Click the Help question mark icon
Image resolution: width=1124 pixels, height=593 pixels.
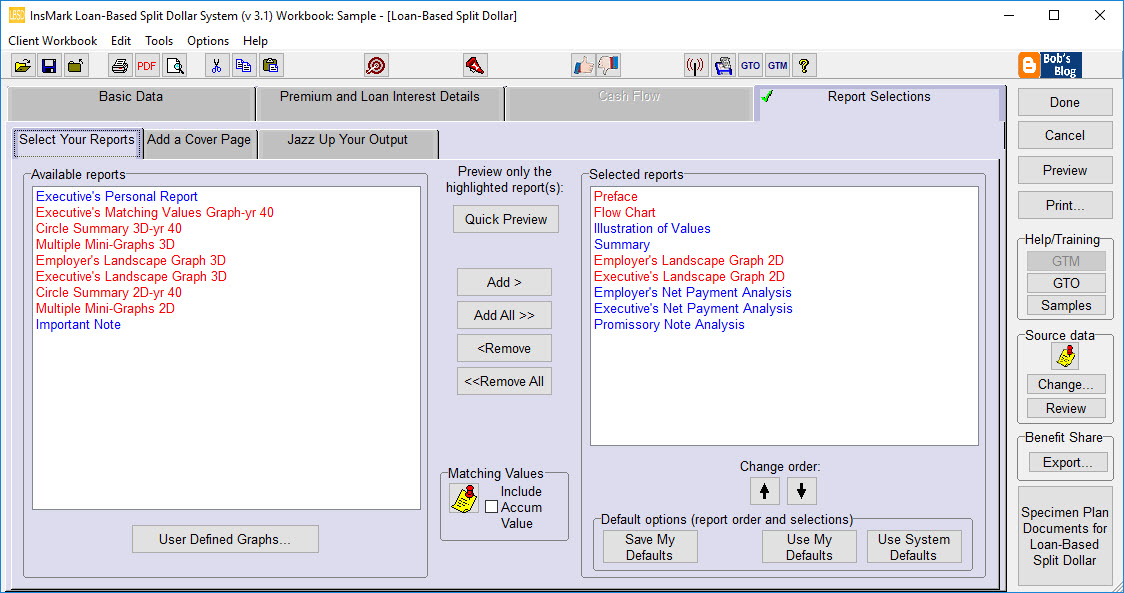(806, 65)
